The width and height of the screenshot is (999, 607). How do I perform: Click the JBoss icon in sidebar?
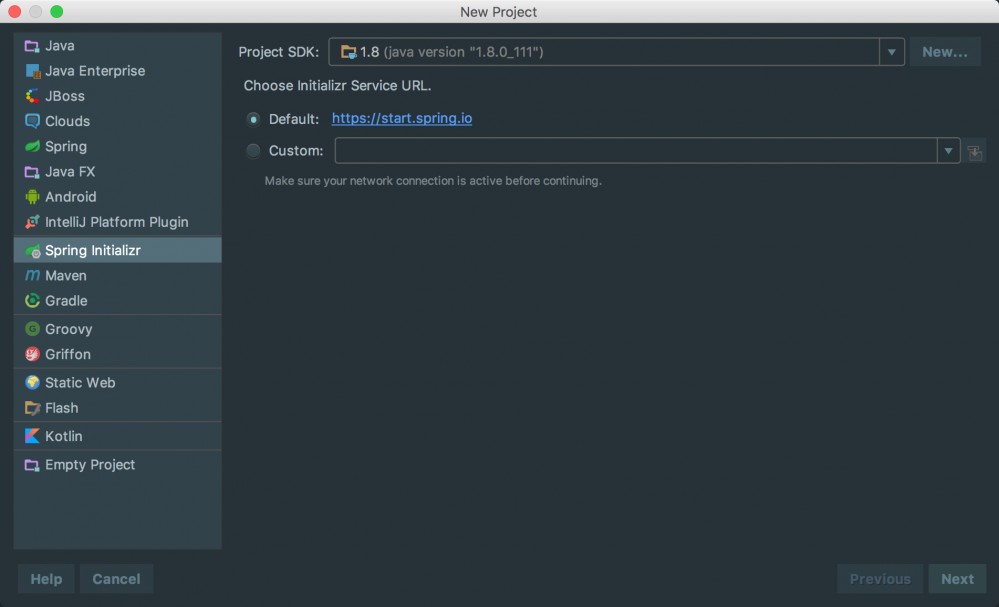pos(32,96)
